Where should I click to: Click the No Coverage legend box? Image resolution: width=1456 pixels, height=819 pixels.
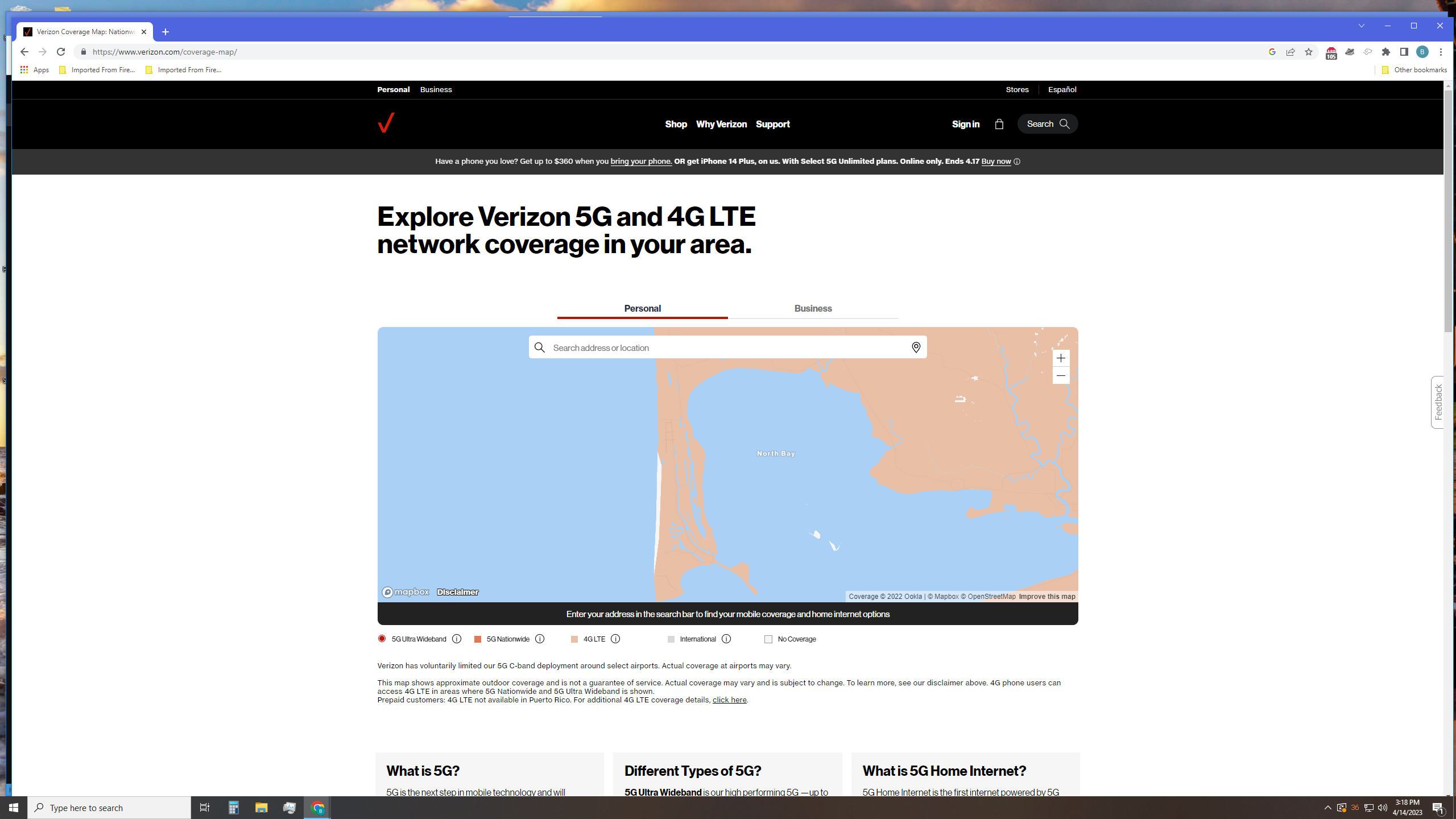click(768, 639)
